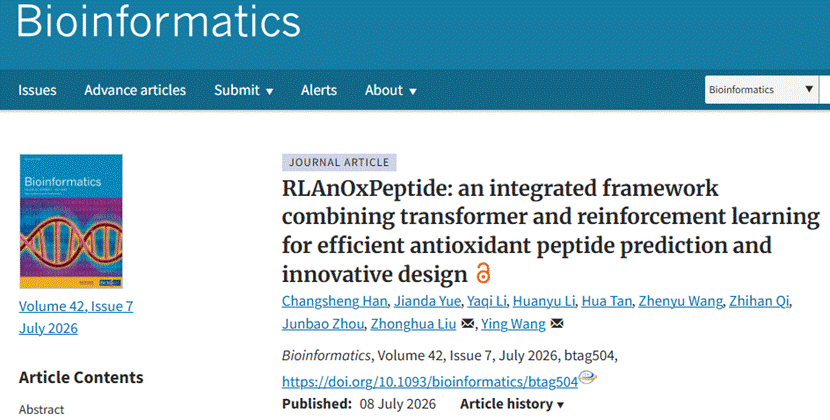Click the July 2026 issue link
Viewport: 830px width, 420px height.
click(x=48, y=328)
